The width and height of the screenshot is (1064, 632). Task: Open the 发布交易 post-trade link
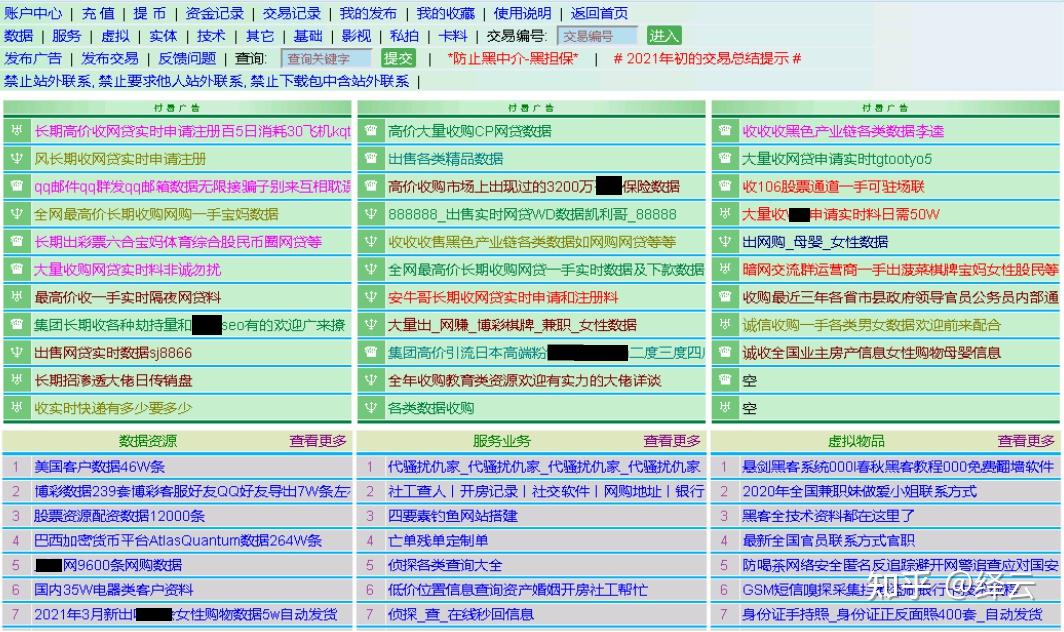pos(110,58)
